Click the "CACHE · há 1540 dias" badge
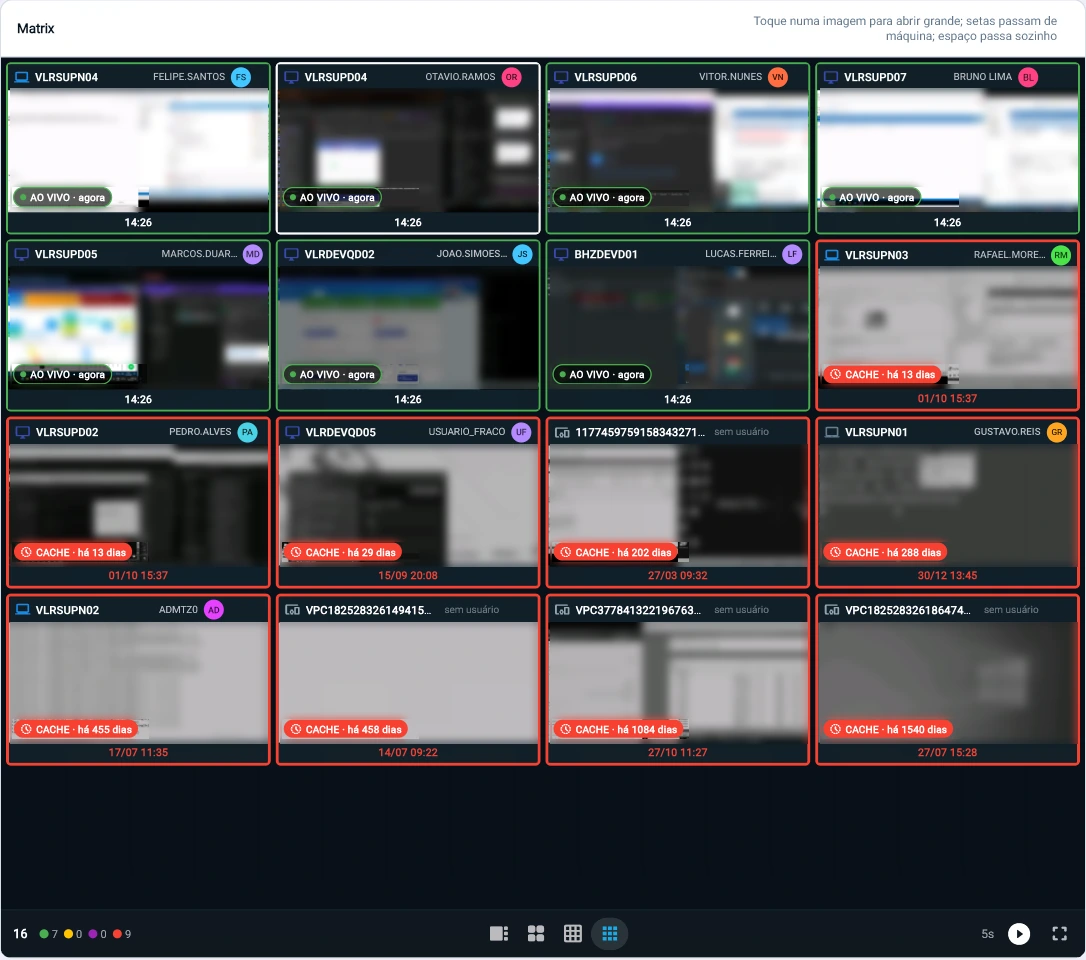Viewport: 1086px width, 960px height. [x=888, y=729]
